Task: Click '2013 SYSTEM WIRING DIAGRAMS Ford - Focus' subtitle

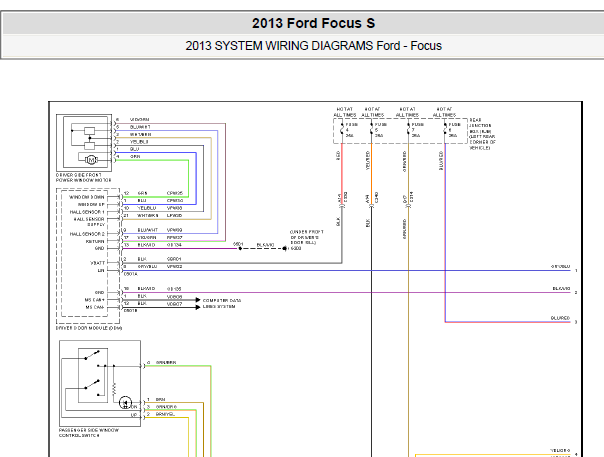Action: (313, 46)
